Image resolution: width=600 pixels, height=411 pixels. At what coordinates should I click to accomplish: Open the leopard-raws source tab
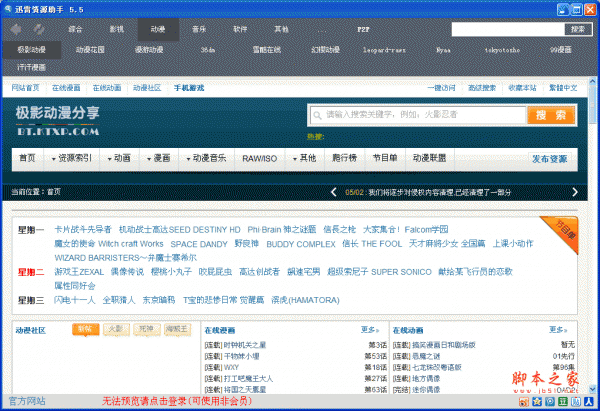(384, 50)
